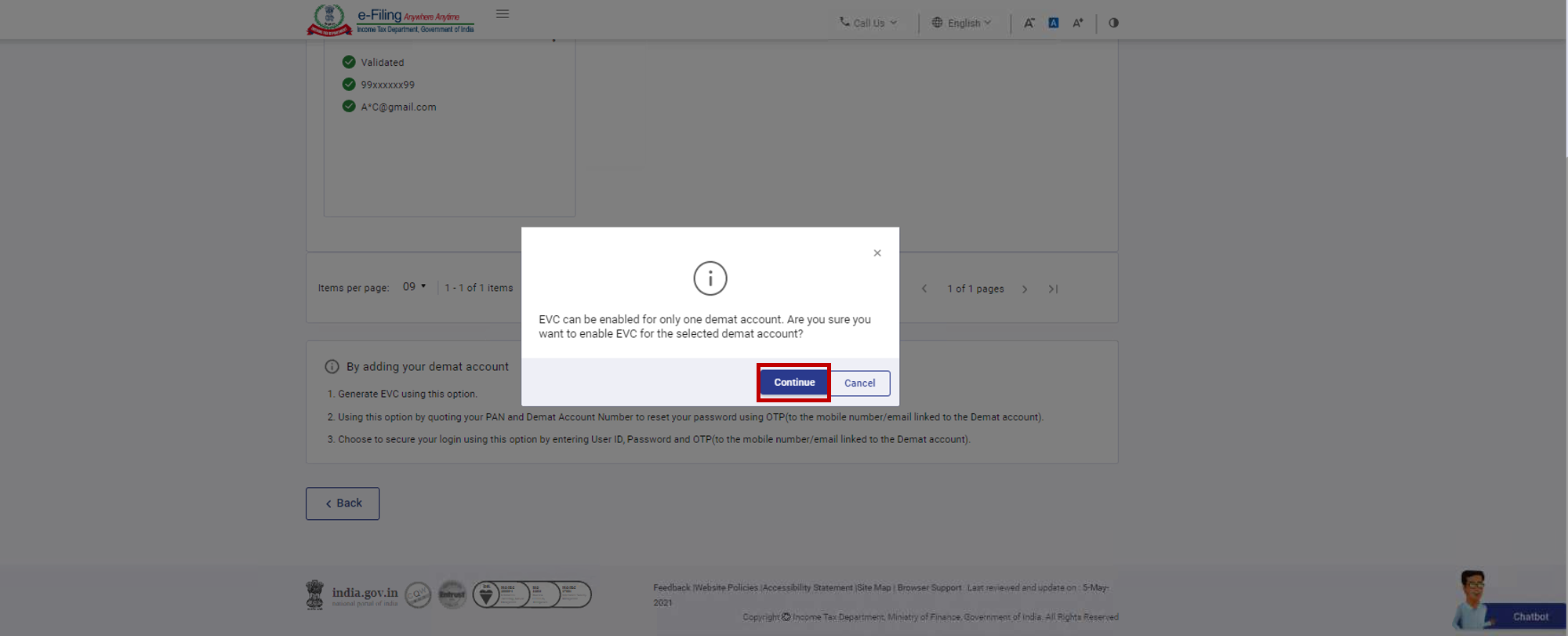The image size is (1568, 636).
Task: Click the Entrust certification badge
Action: pyautogui.click(x=452, y=594)
